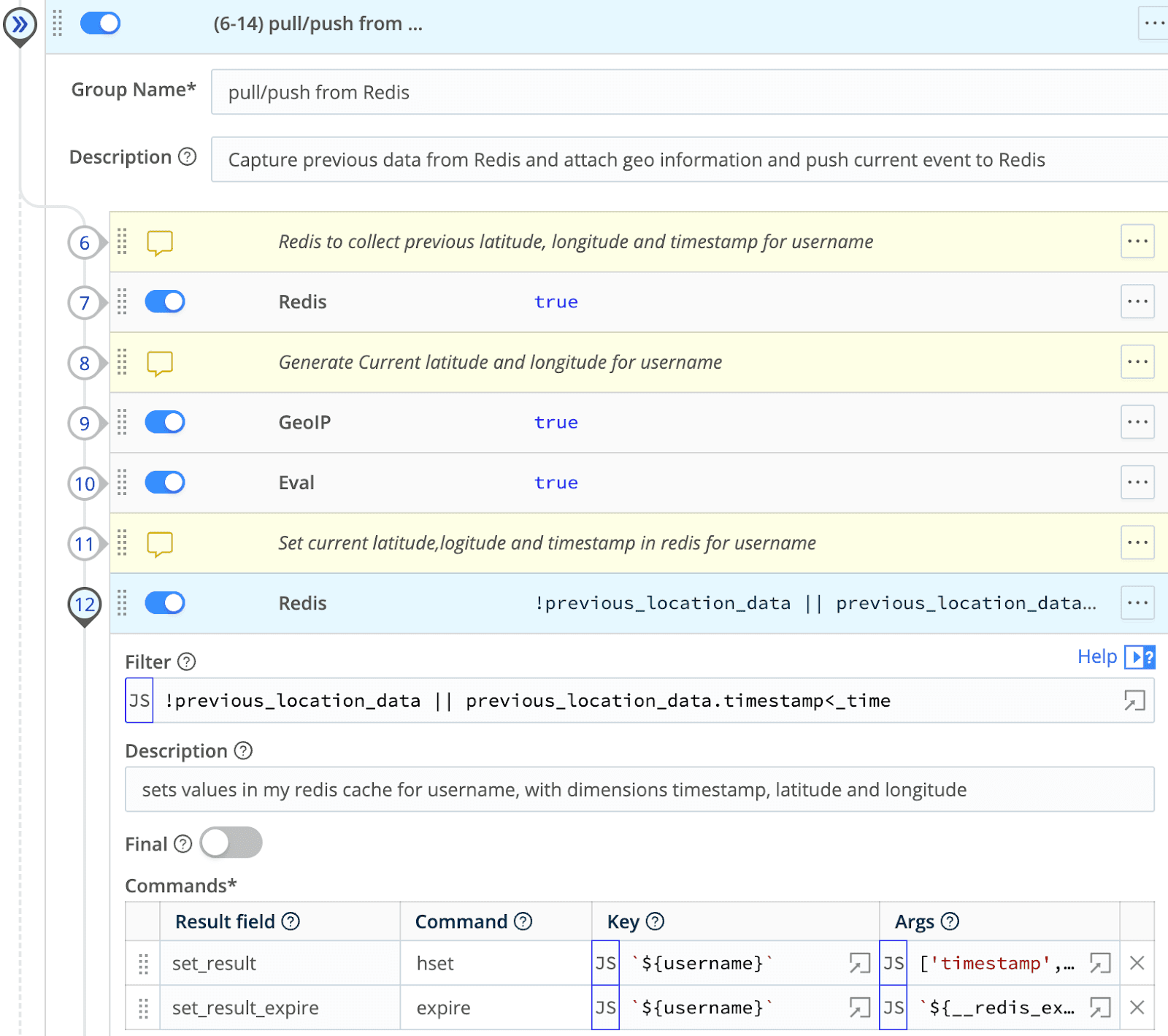Screen dimensions: 1168x1036
Task: Select the GeoIP function row
Action: tap(304, 423)
